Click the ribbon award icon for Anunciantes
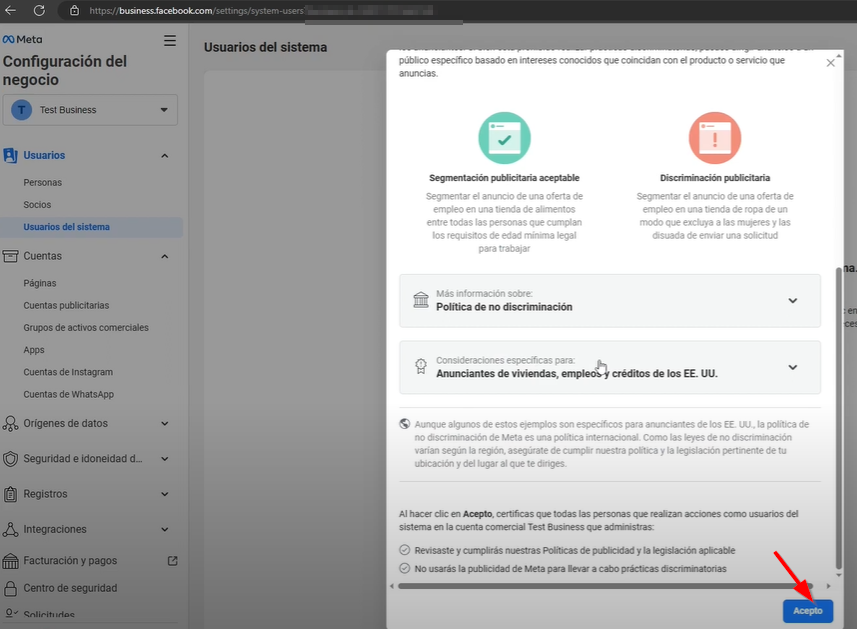Image resolution: width=857 pixels, height=629 pixels. 421,366
